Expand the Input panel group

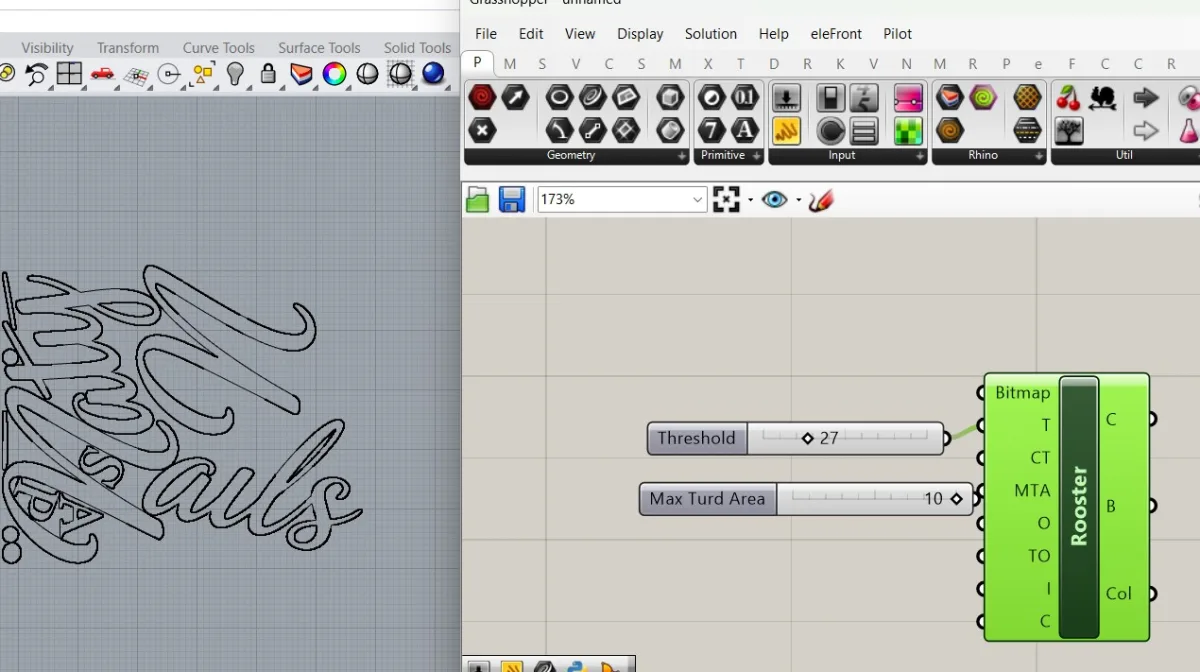(x=920, y=157)
